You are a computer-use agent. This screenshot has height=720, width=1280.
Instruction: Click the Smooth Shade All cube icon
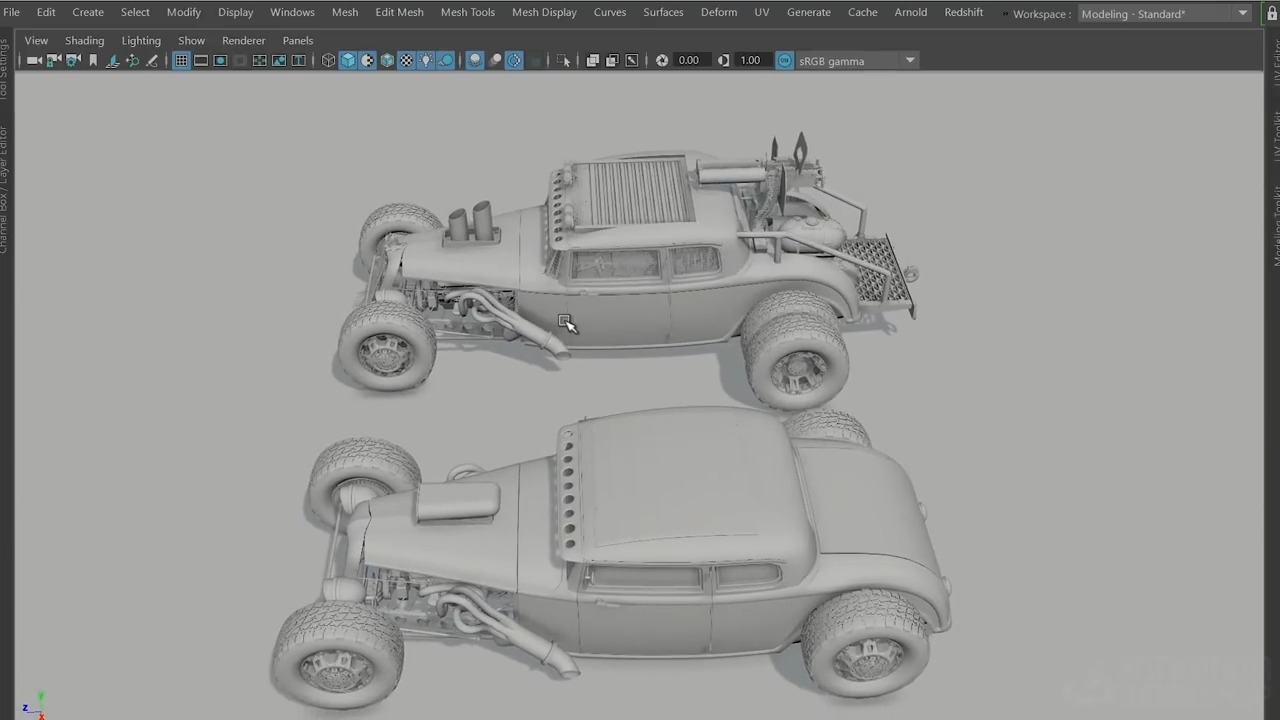tap(348, 61)
